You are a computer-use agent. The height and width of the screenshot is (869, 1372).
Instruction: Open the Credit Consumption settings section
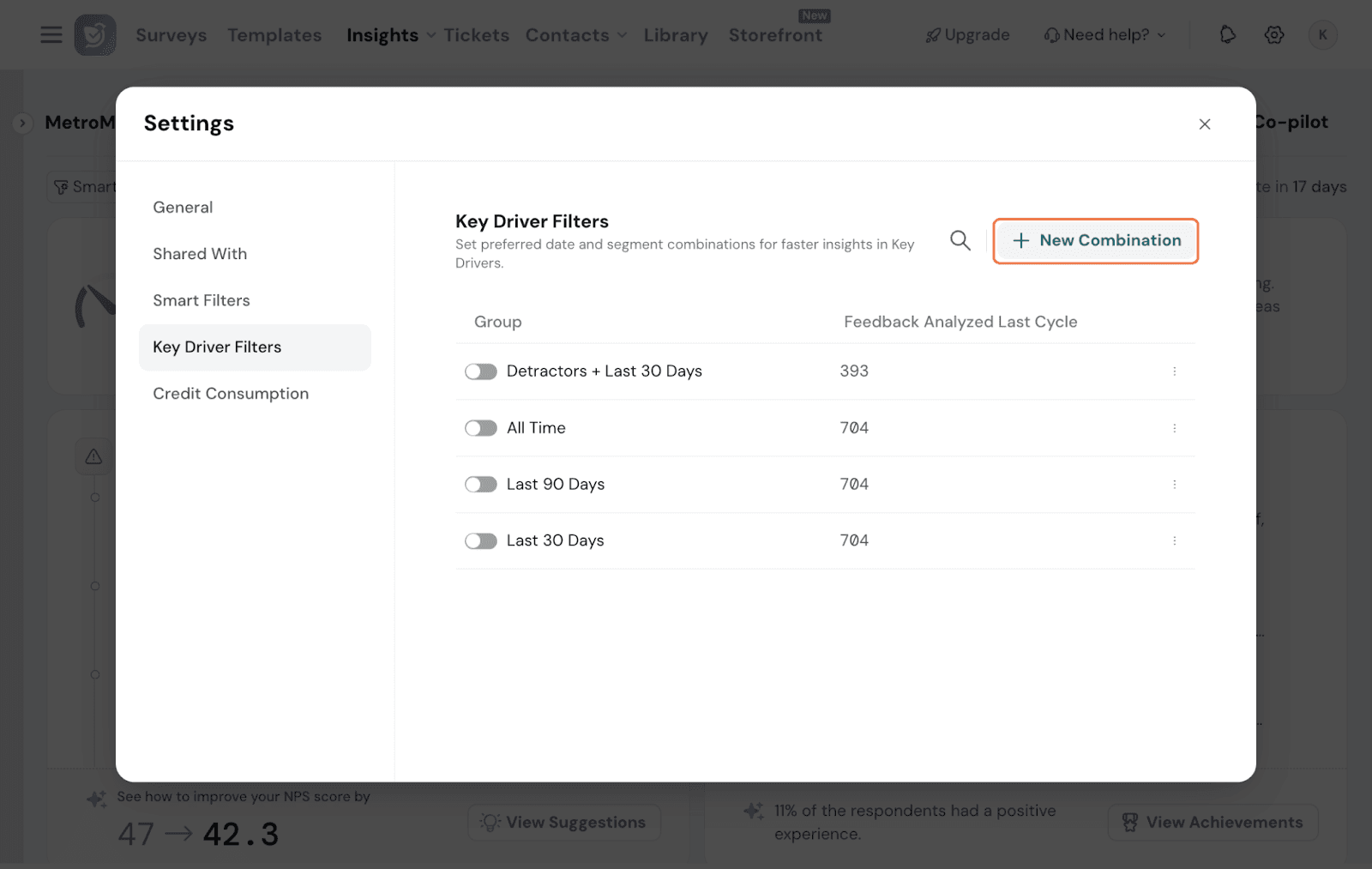231,394
